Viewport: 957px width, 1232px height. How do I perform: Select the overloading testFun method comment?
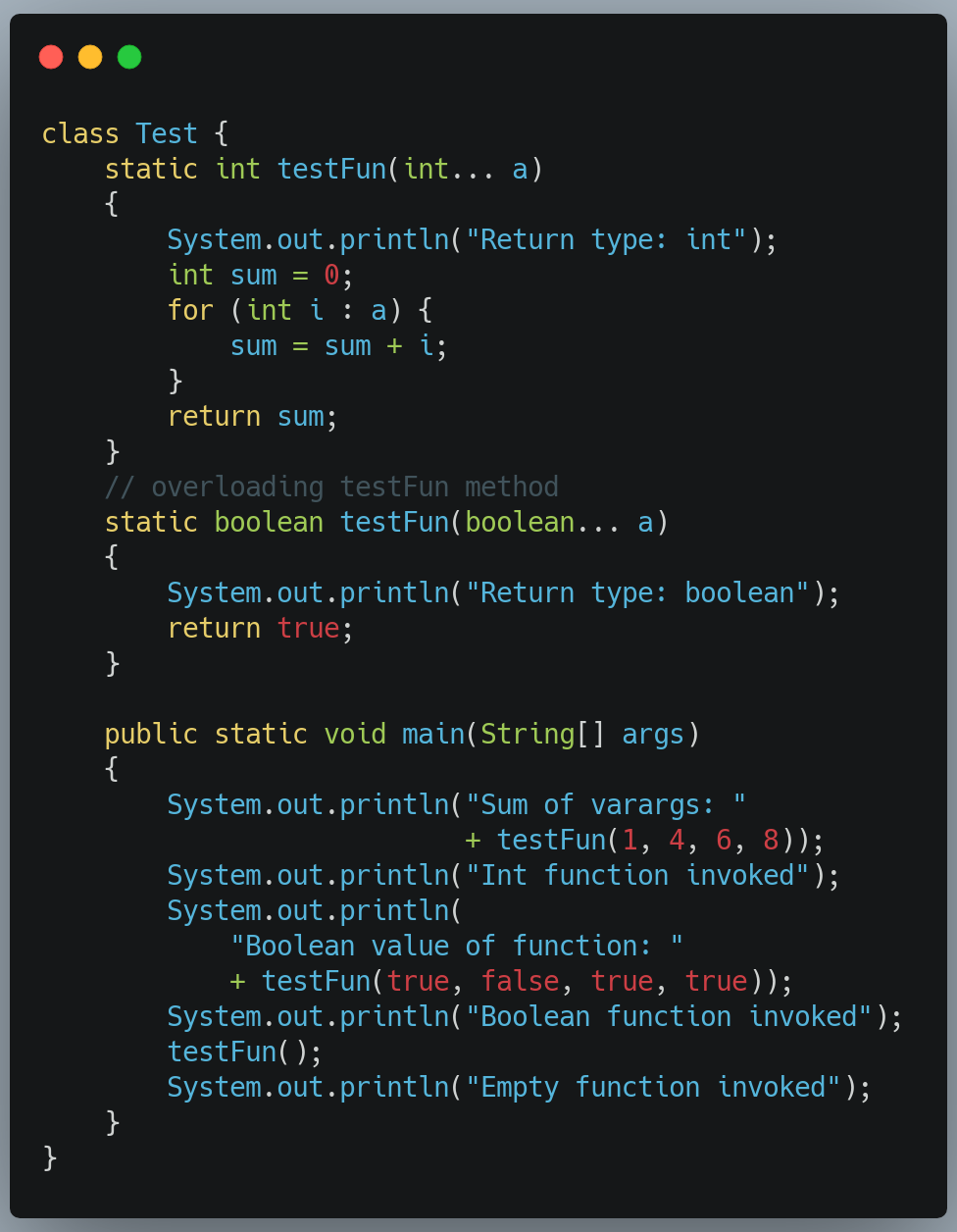pos(331,487)
